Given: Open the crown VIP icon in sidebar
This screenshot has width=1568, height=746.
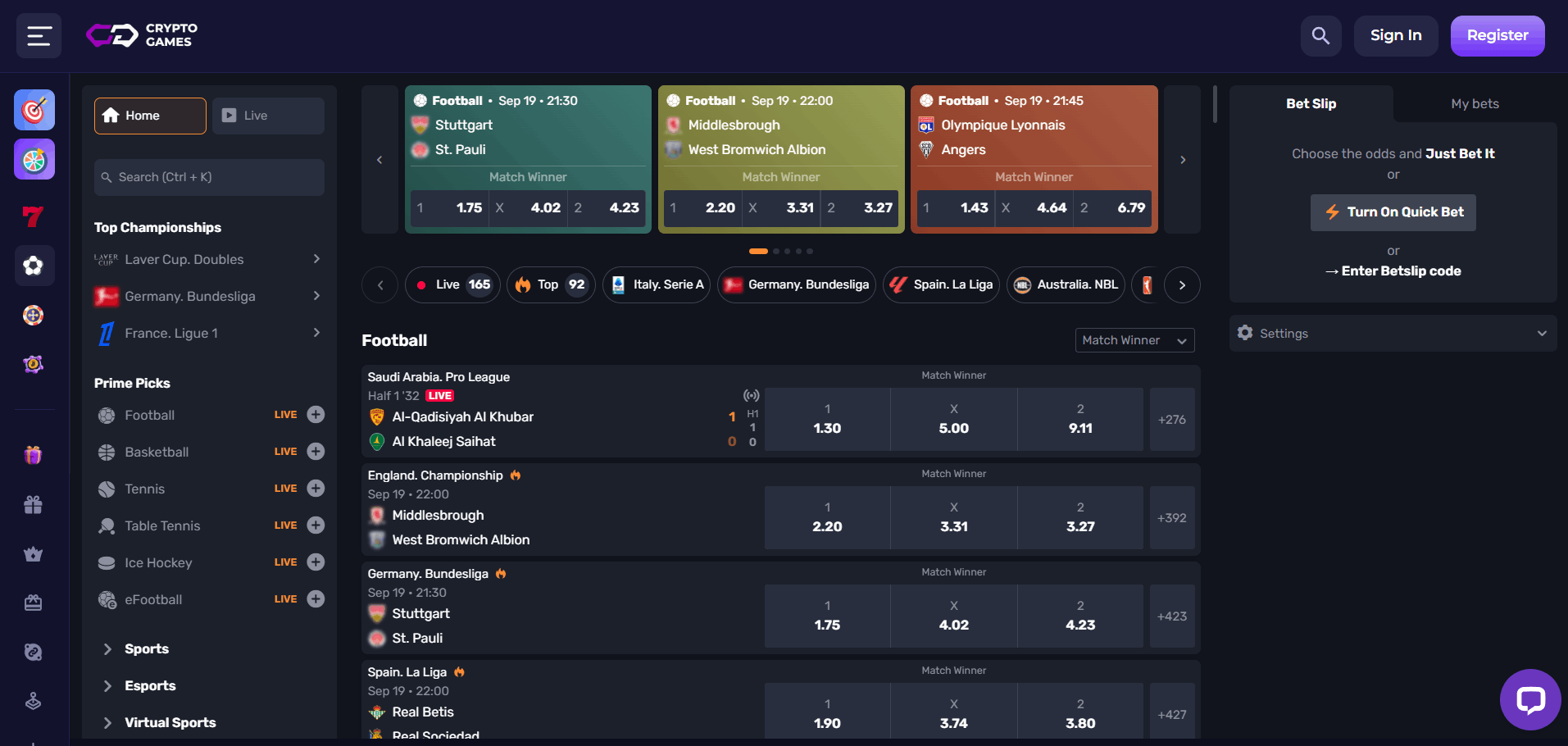Looking at the screenshot, I should click(34, 553).
